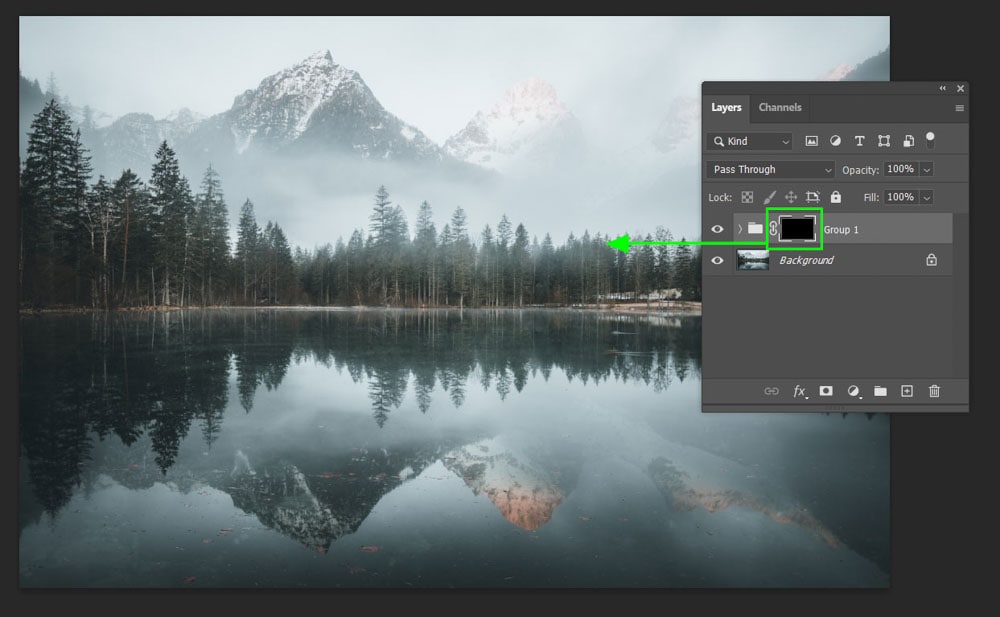Open the Layers panel flyout menu

click(x=959, y=108)
